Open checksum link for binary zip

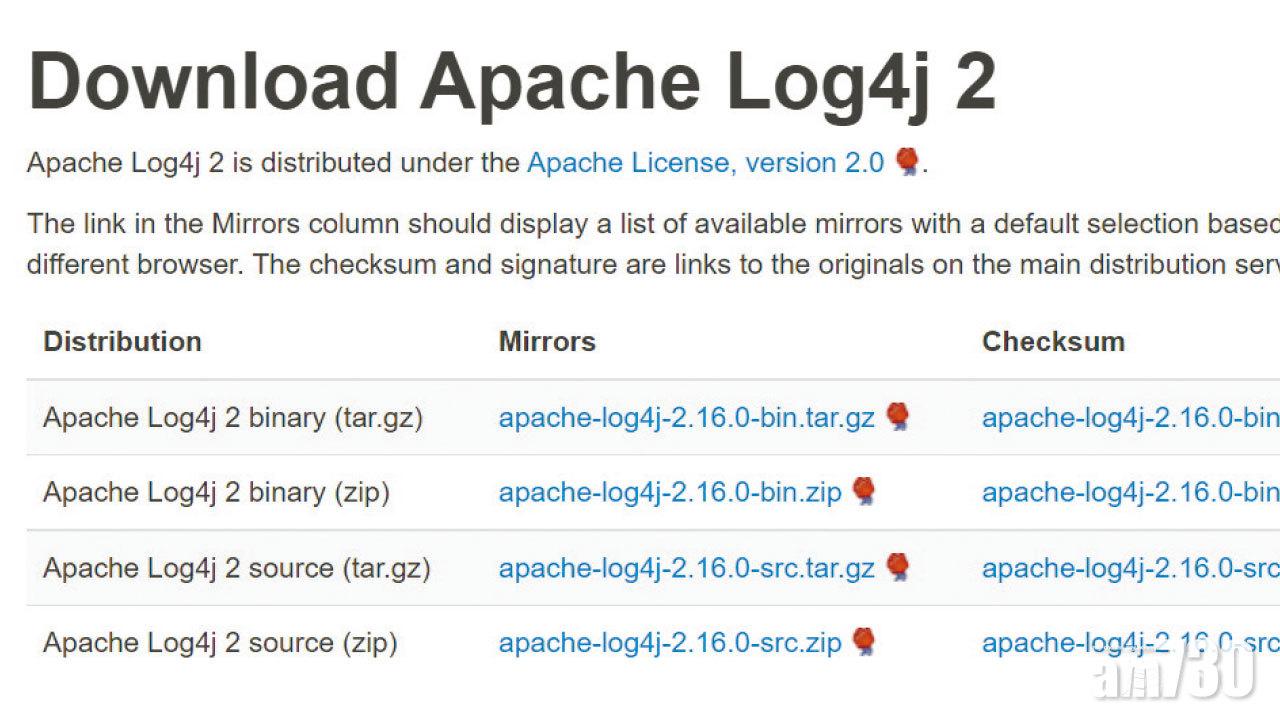[x=1131, y=492]
